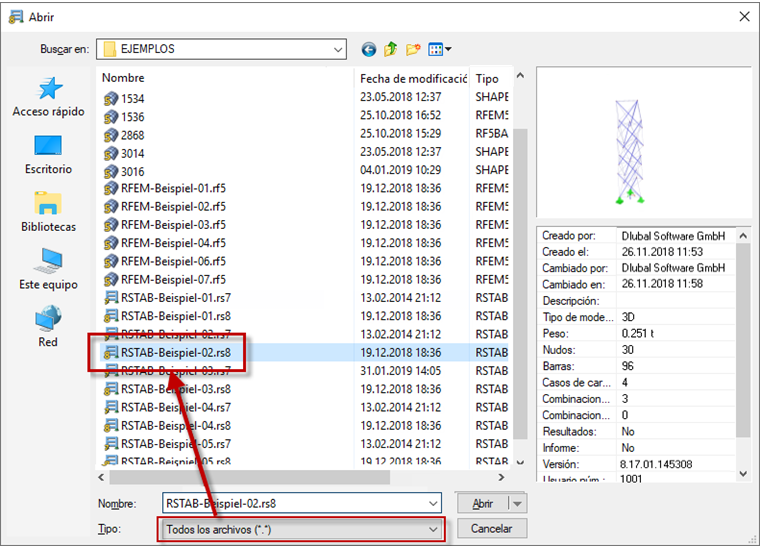
Task: Sort by Fecha de modificación column header
Action: click(x=412, y=78)
